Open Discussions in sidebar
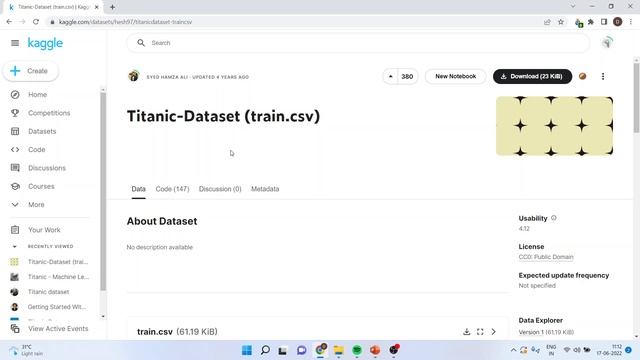Image resolution: width=640 pixels, height=360 pixels. pyautogui.click(x=47, y=168)
